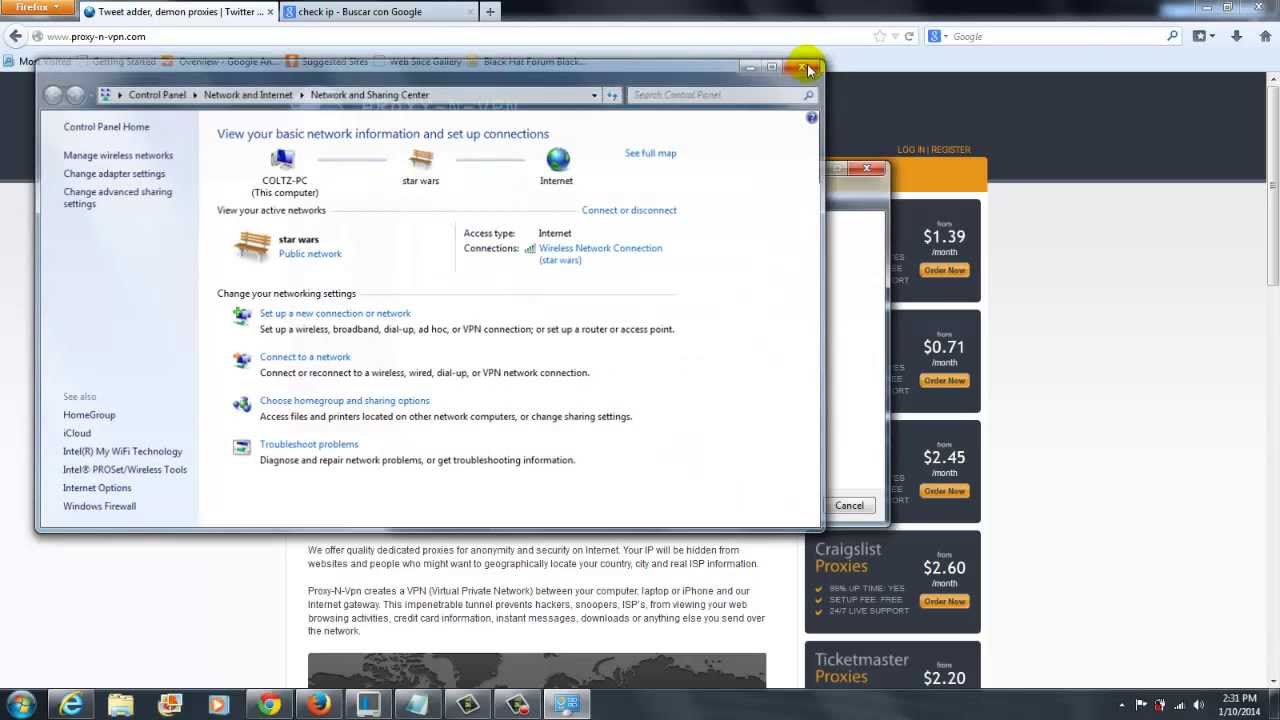Go to Firefox home page icon
The height and width of the screenshot is (720, 1280).
click(1265, 36)
